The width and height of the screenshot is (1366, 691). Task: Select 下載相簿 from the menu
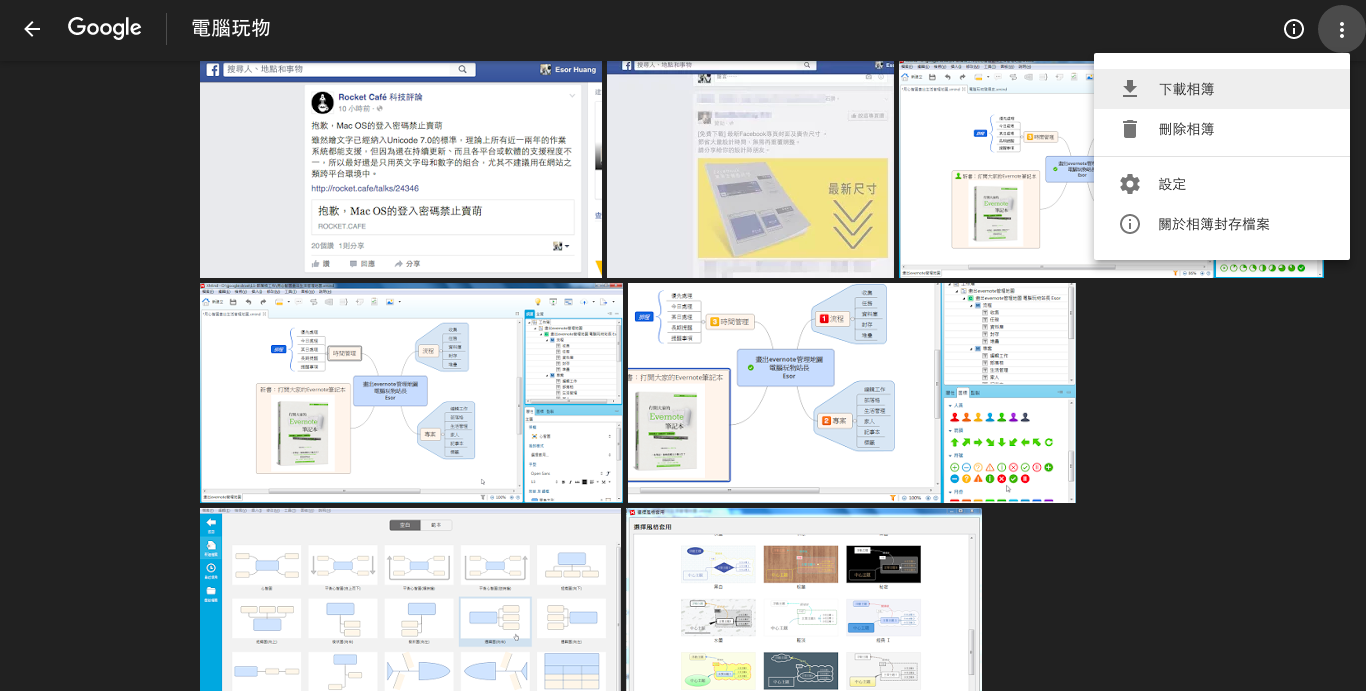tap(1222, 89)
